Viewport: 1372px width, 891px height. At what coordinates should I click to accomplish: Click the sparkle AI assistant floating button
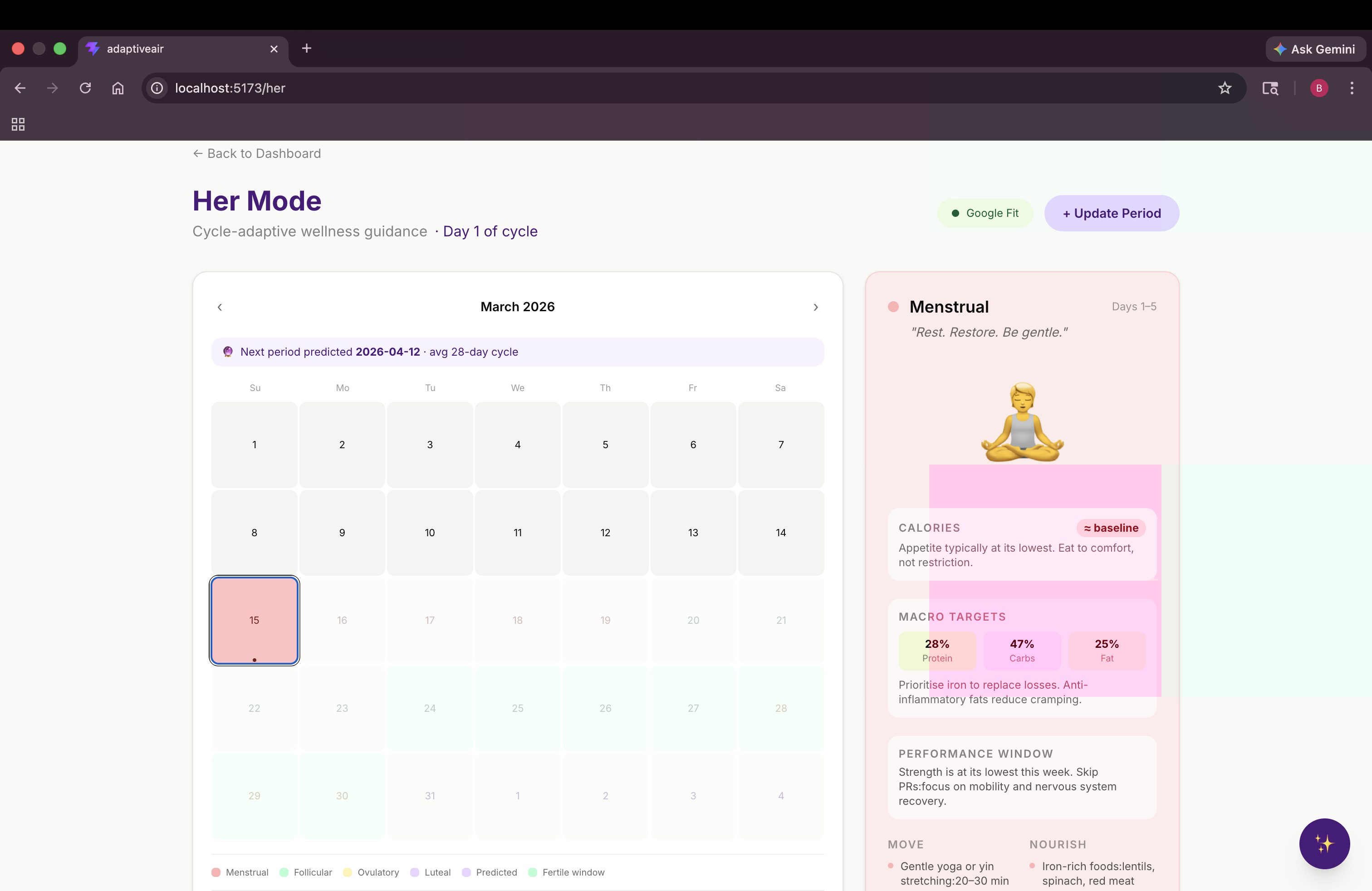[x=1324, y=843]
